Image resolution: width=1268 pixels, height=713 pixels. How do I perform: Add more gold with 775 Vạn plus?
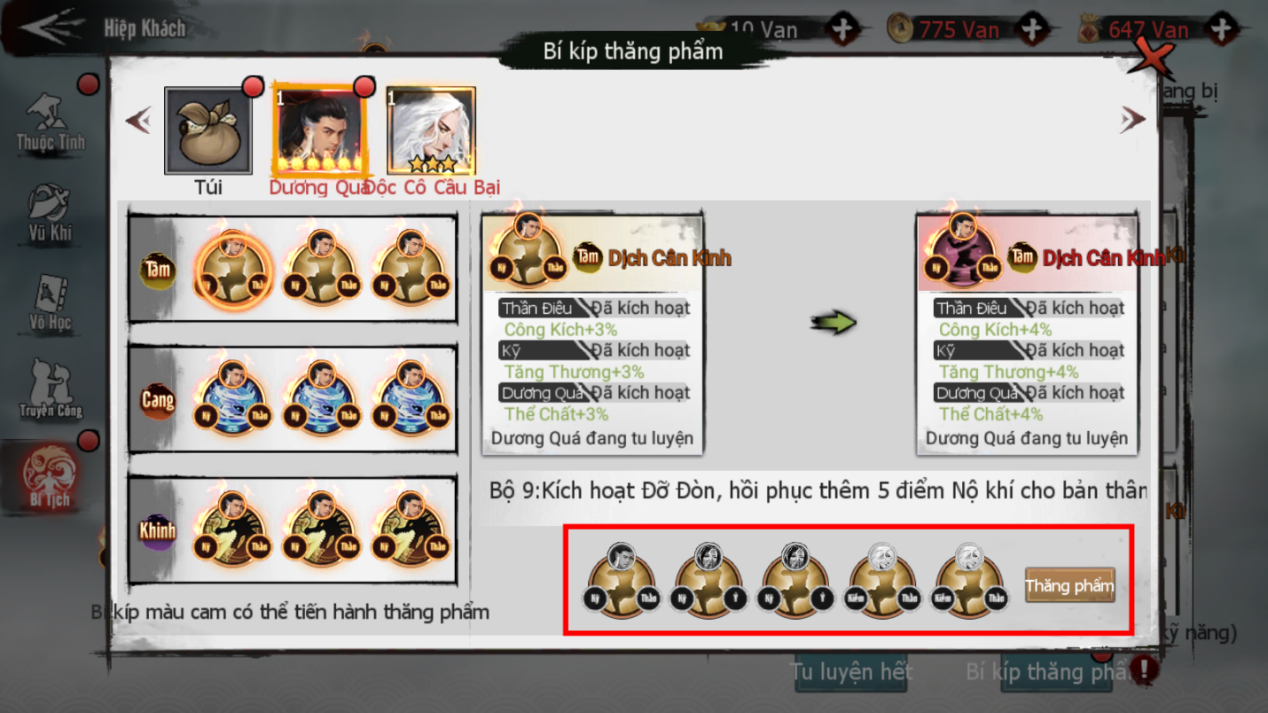tap(1032, 29)
